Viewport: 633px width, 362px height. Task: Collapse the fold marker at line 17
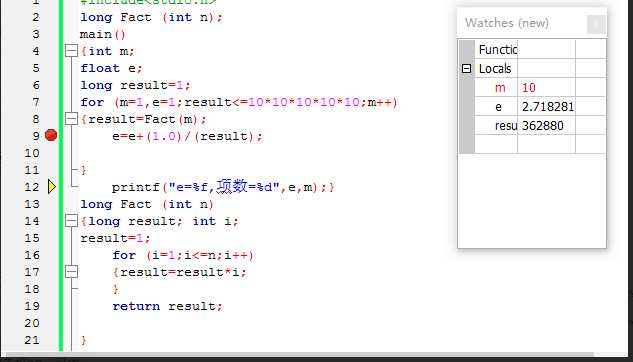pyautogui.click(x=71, y=272)
